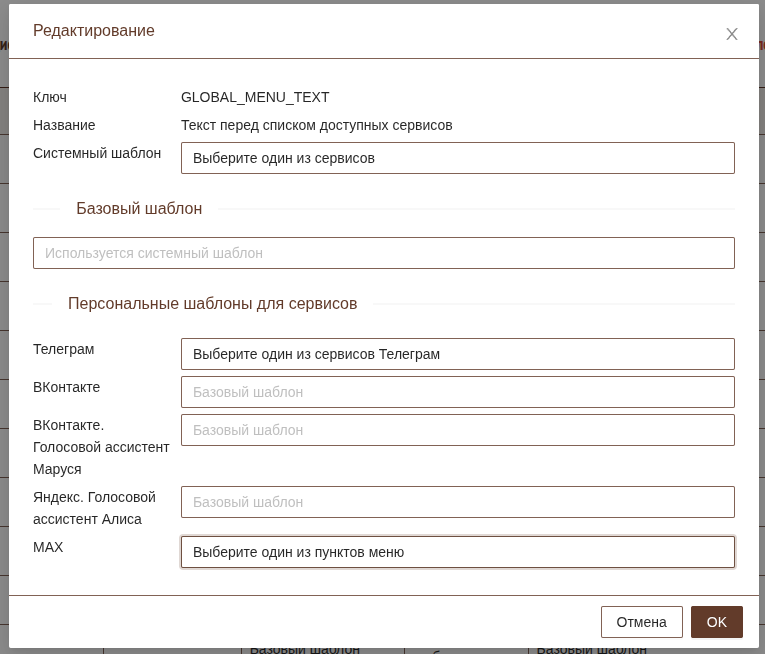Click the MAX label

(x=48, y=547)
